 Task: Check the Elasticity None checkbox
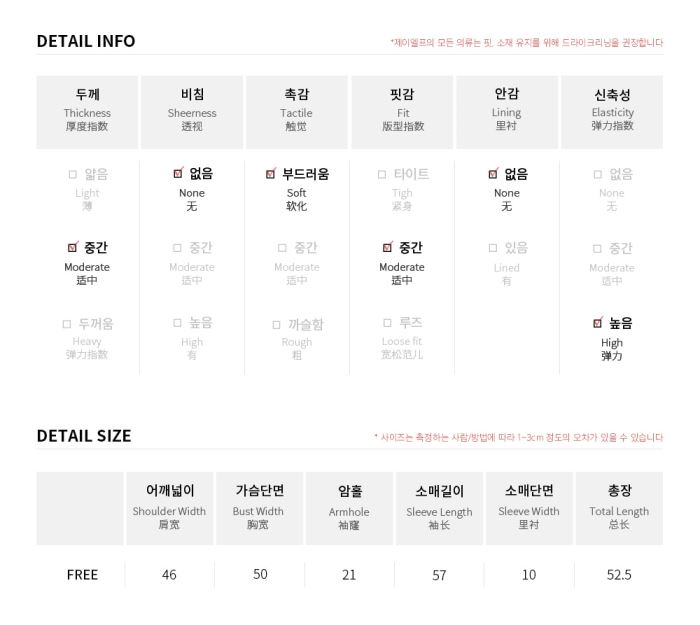coord(598,174)
